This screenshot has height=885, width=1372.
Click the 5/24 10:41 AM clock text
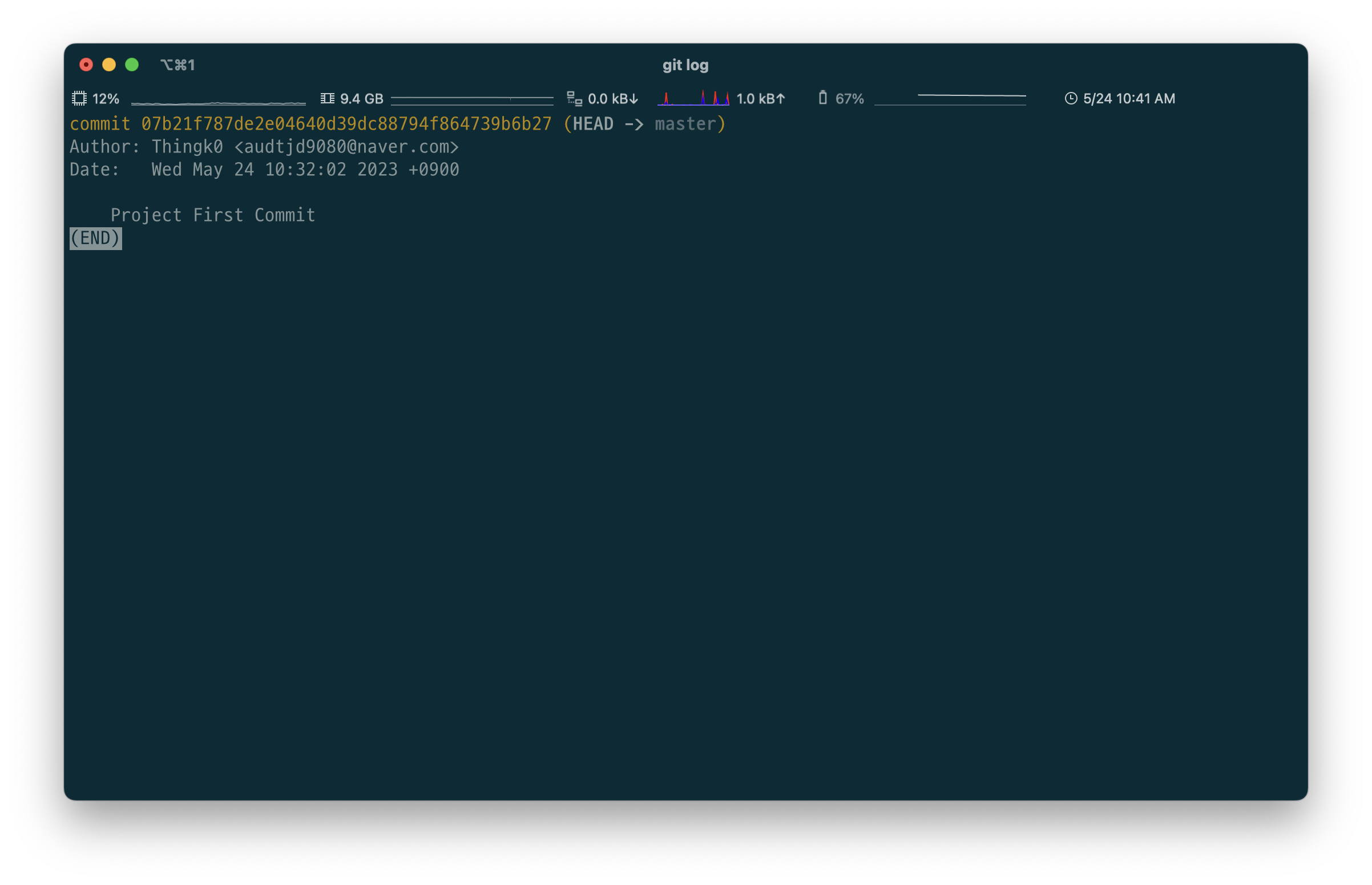coord(1128,99)
